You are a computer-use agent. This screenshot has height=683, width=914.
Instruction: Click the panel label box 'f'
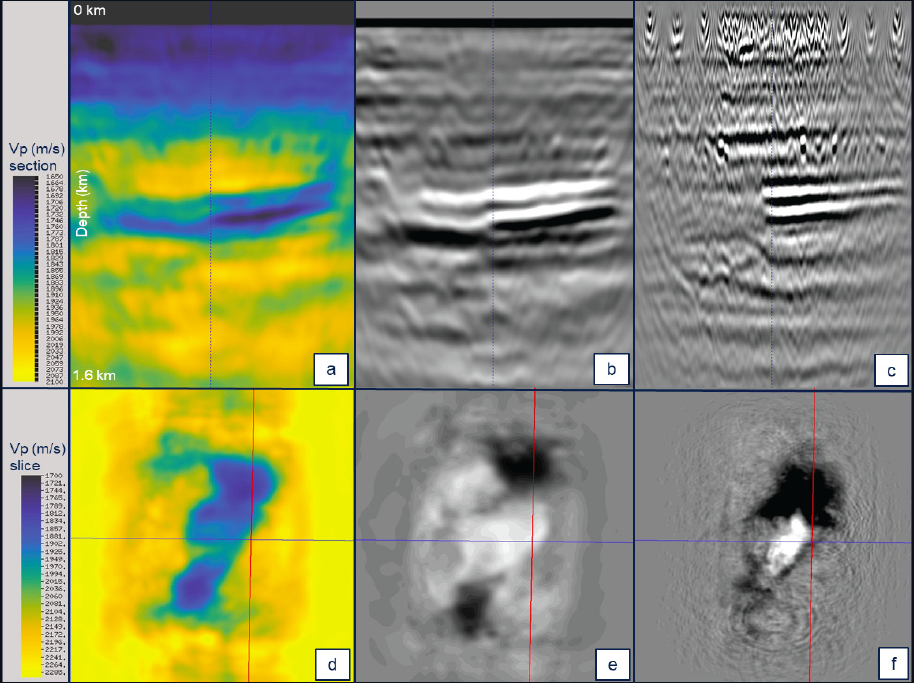tap(892, 663)
